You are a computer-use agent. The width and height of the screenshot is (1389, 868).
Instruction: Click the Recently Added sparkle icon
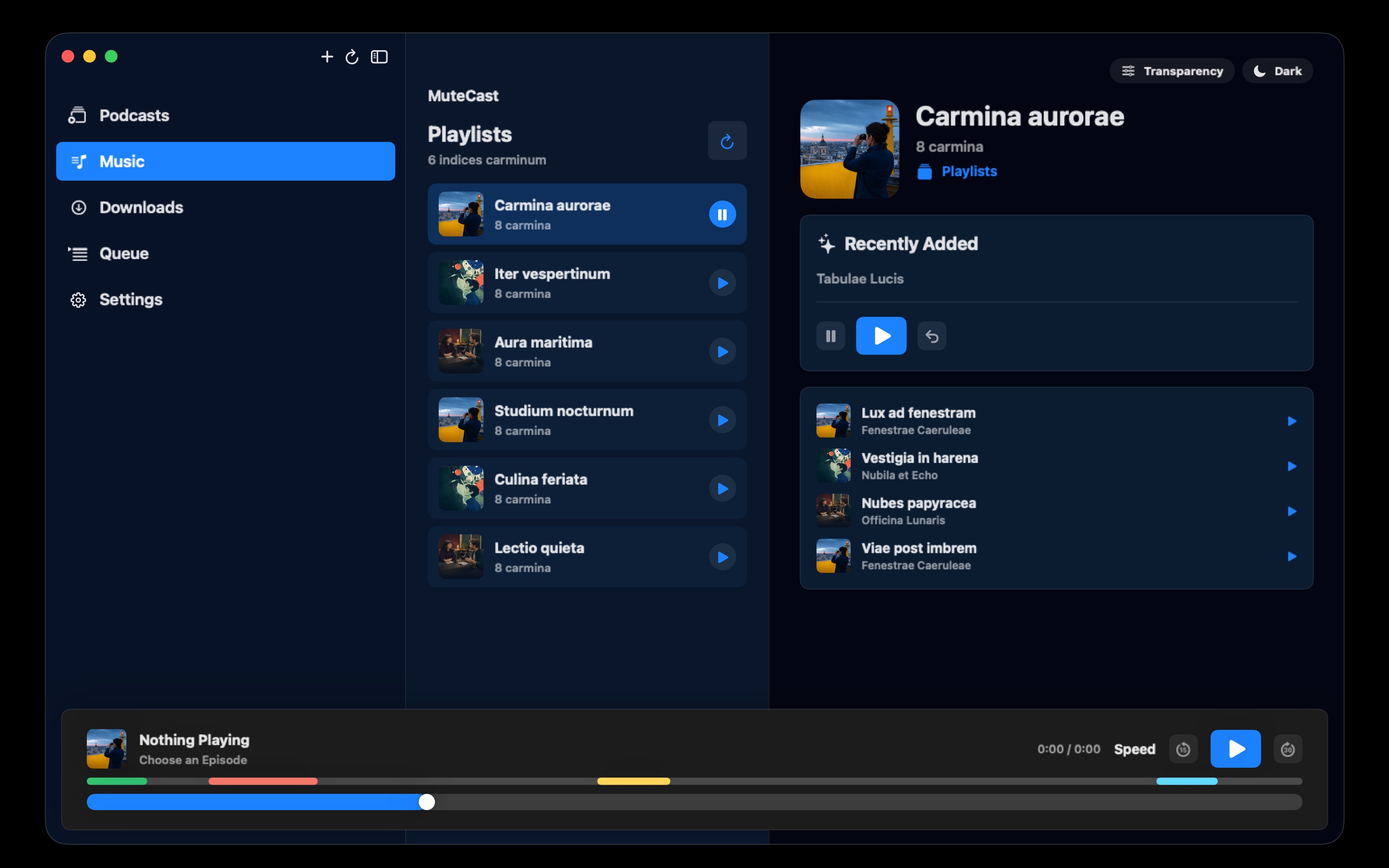827,244
